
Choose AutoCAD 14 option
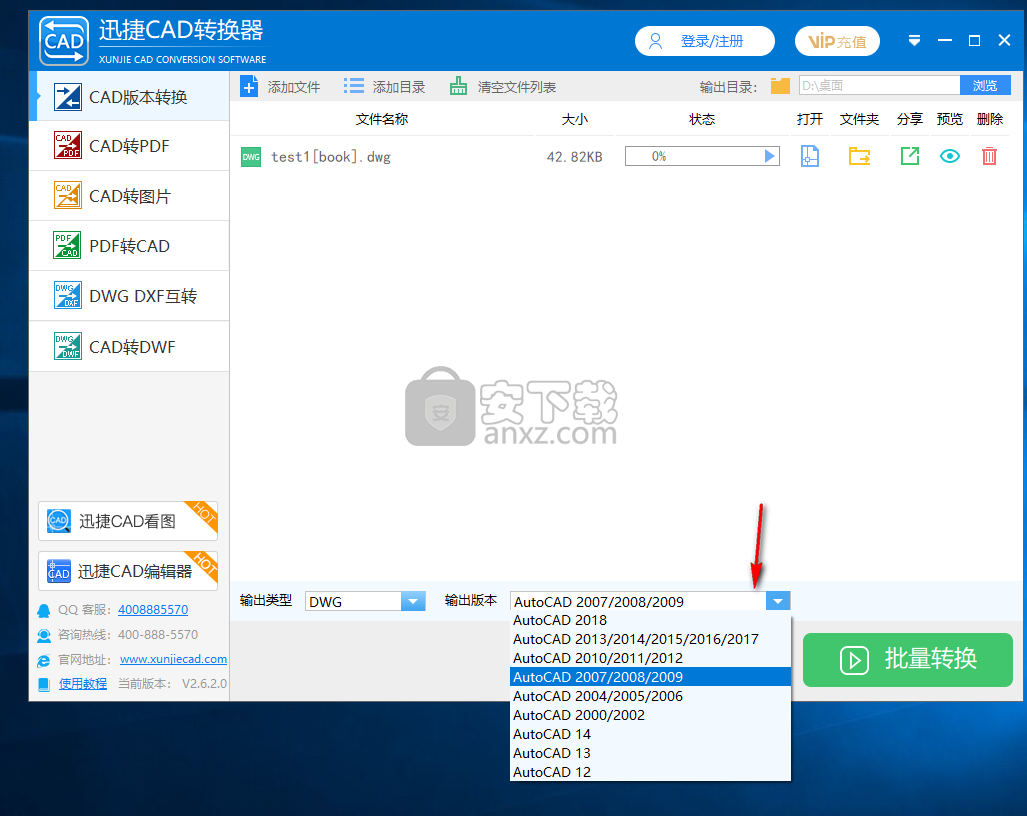pyautogui.click(x=650, y=734)
